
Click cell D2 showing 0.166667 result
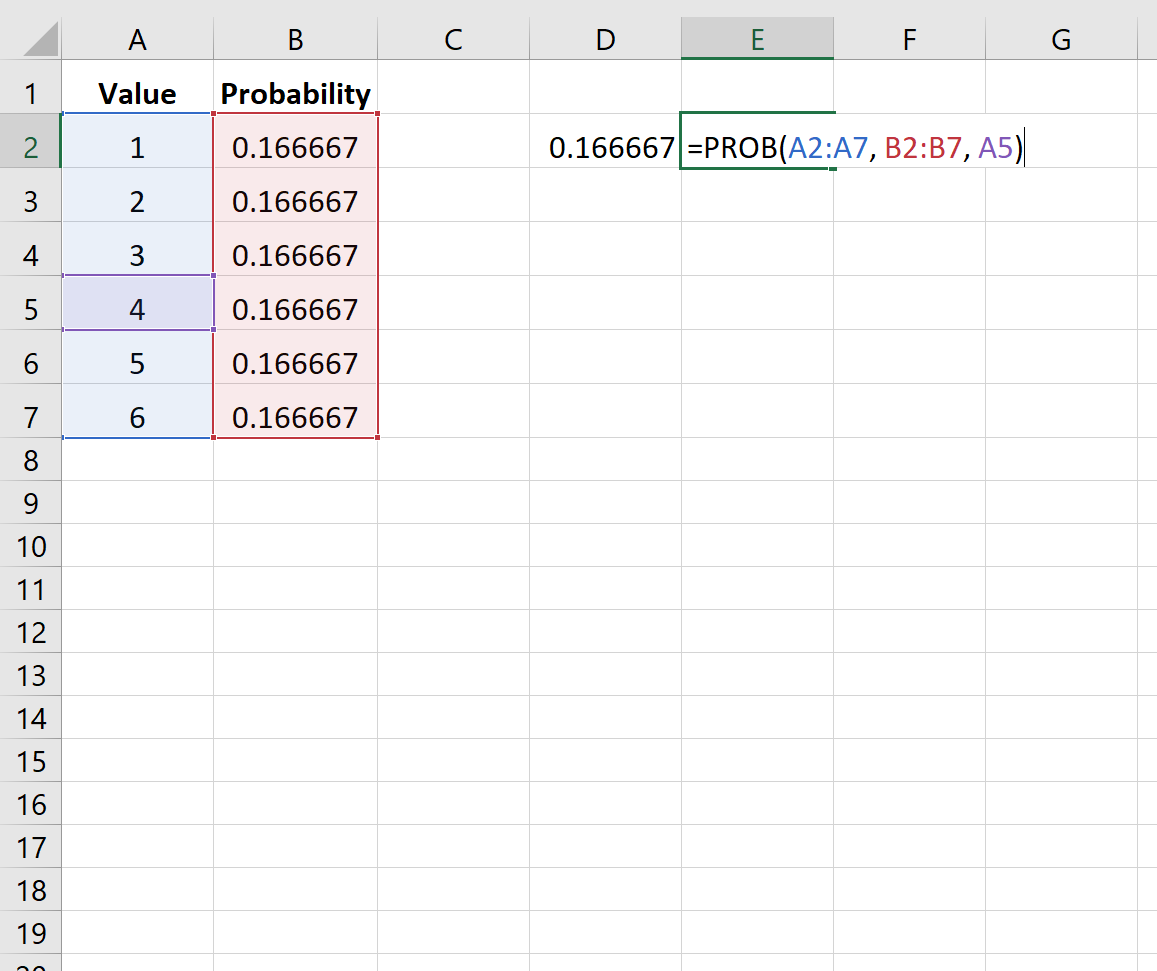click(611, 148)
